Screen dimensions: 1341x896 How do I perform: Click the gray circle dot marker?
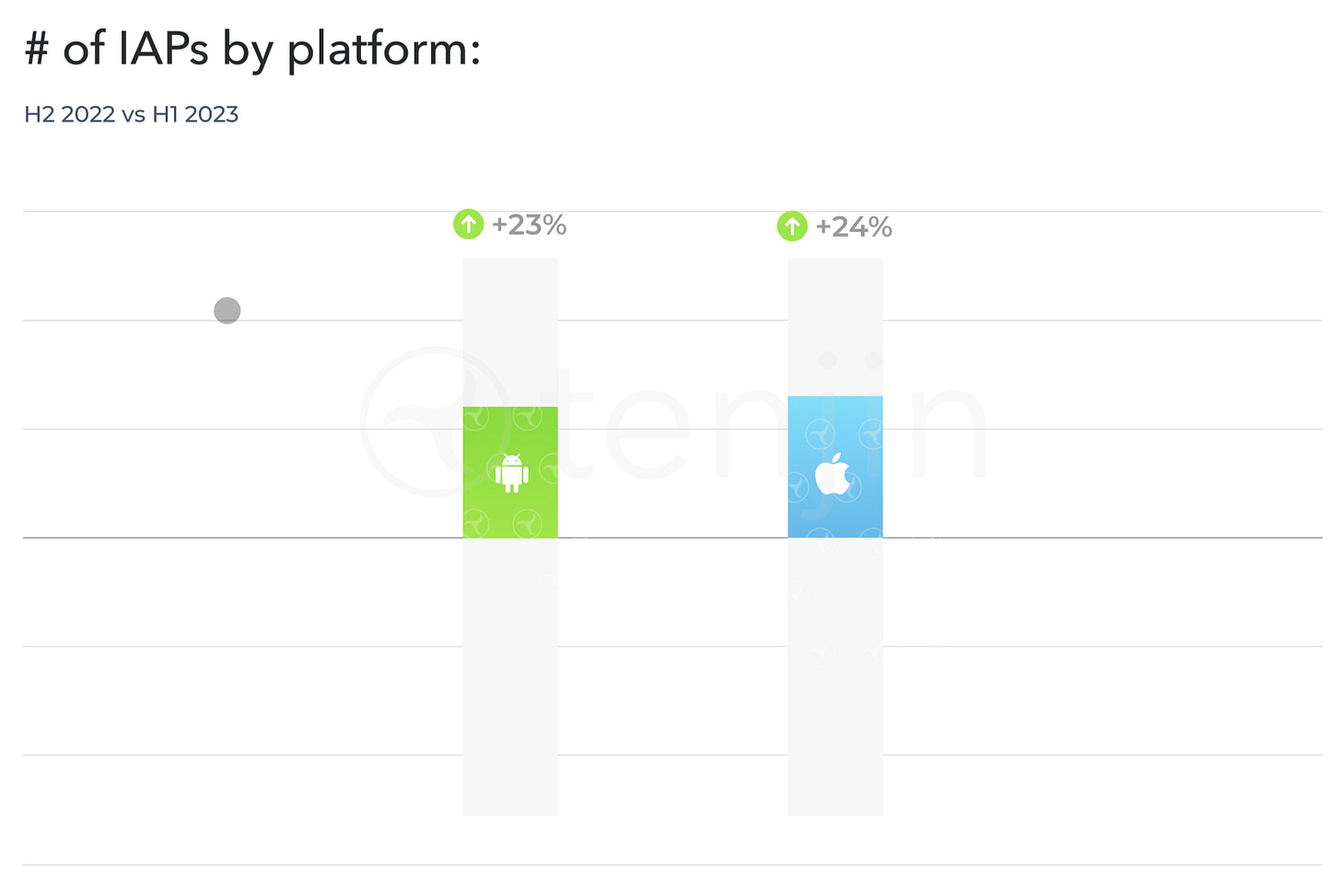coord(227,310)
